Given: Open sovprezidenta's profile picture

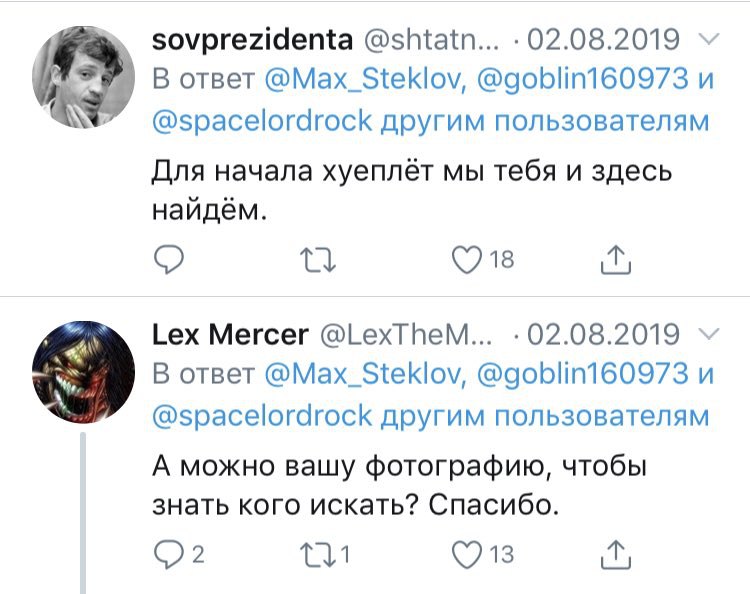Looking at the screenshot, I should coord(85,77).
